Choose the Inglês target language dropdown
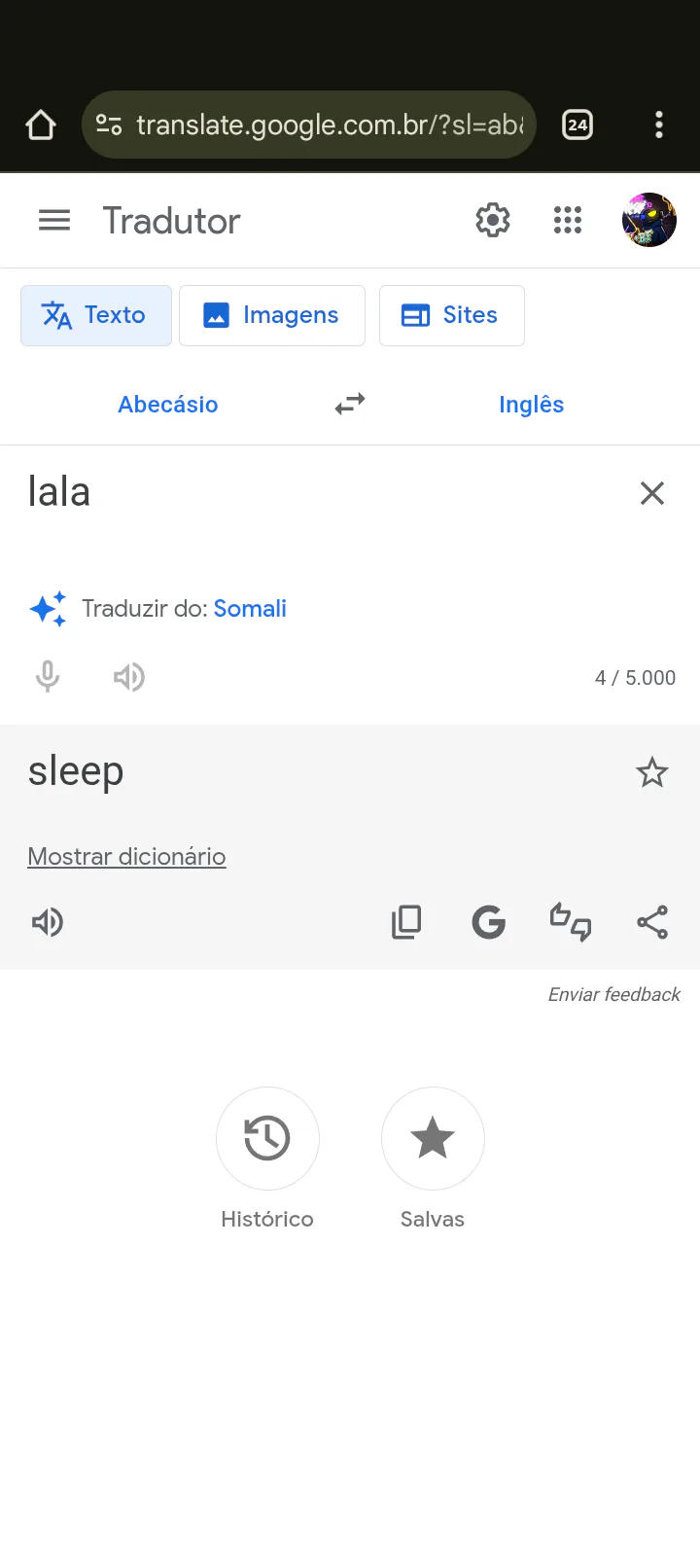700x1568 pixels. [531, 405]
